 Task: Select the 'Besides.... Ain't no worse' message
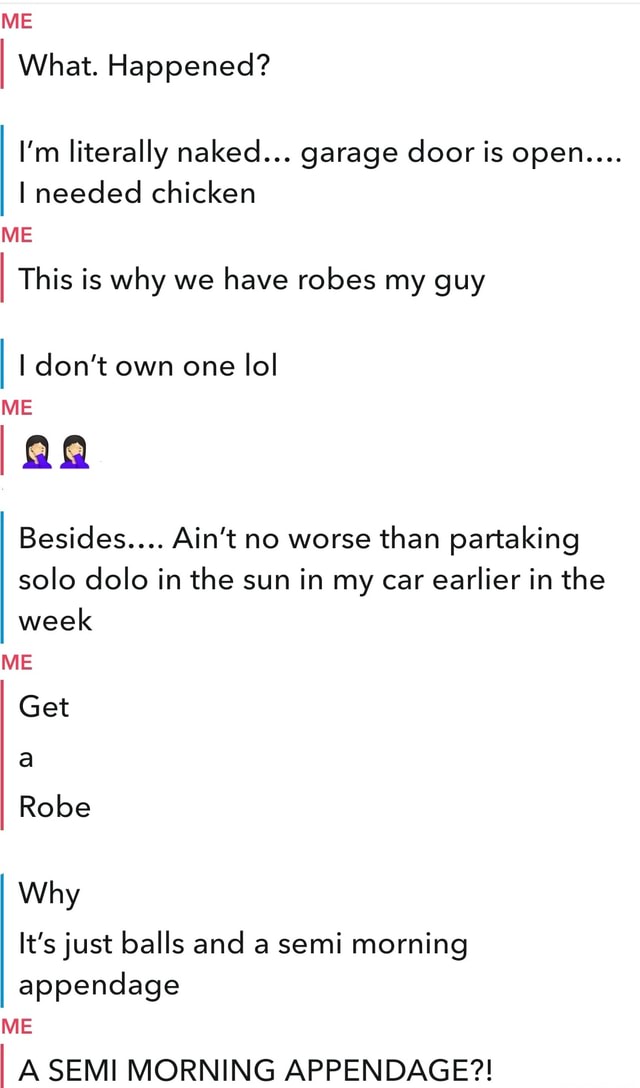311,579
